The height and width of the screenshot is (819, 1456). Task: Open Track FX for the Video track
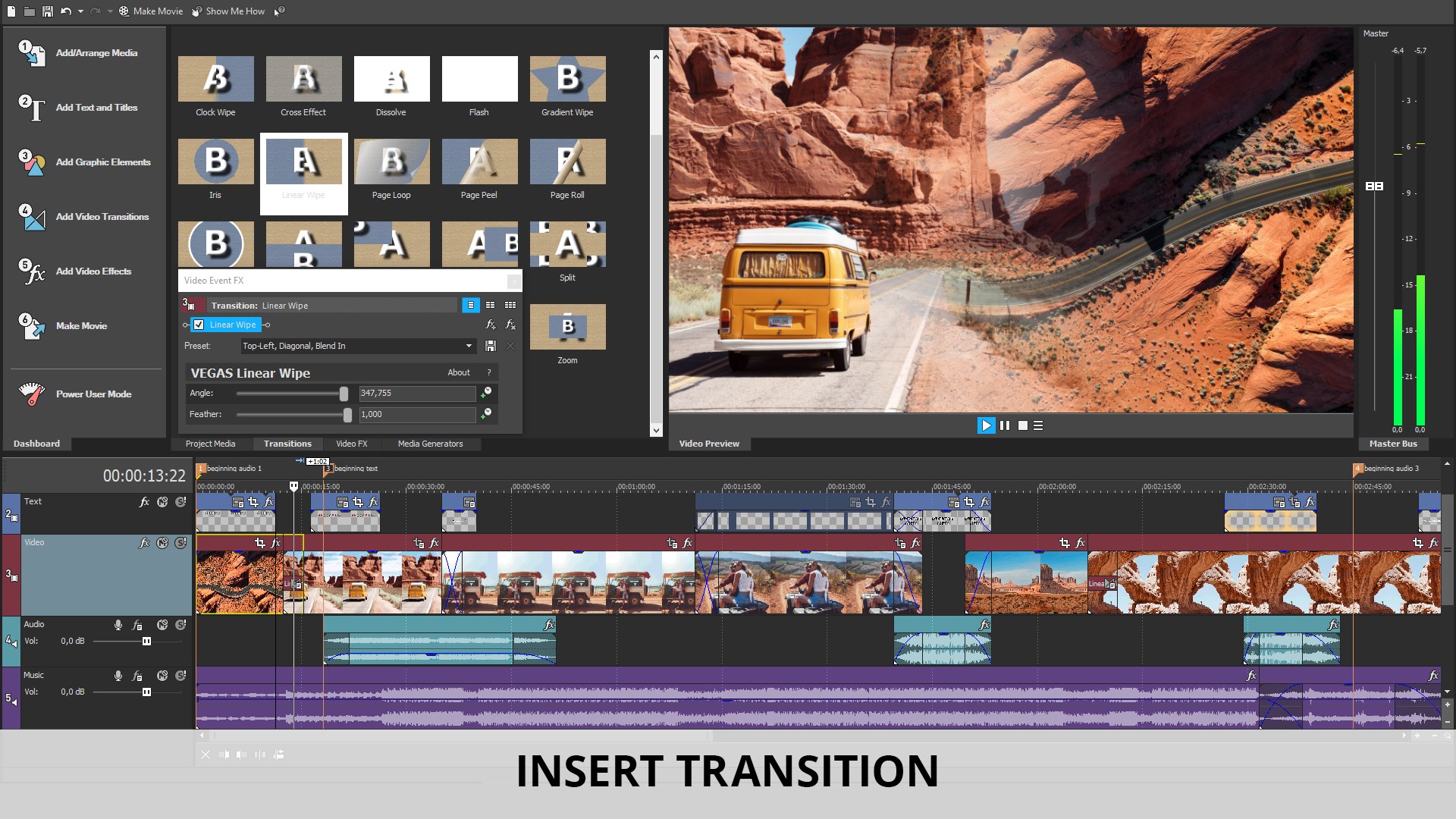(143, 543)
